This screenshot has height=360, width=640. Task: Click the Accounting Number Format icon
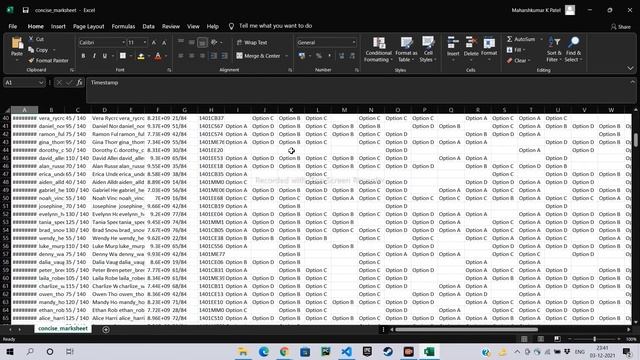click(302, 56)
